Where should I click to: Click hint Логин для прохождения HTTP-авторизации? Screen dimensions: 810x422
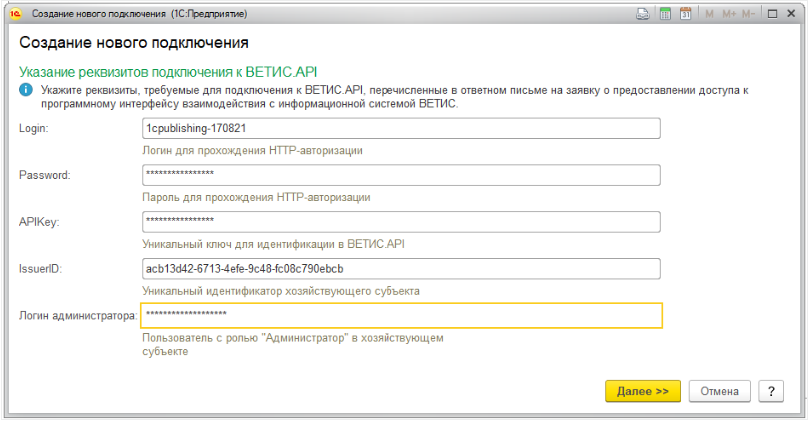(x=253, y=150)
